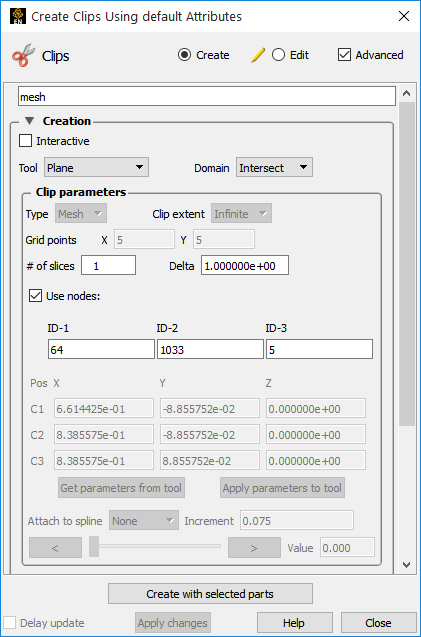Viewport: 421px width, 637px height.
Task: Select the Edit radio button
Action: tap(278, 55)
